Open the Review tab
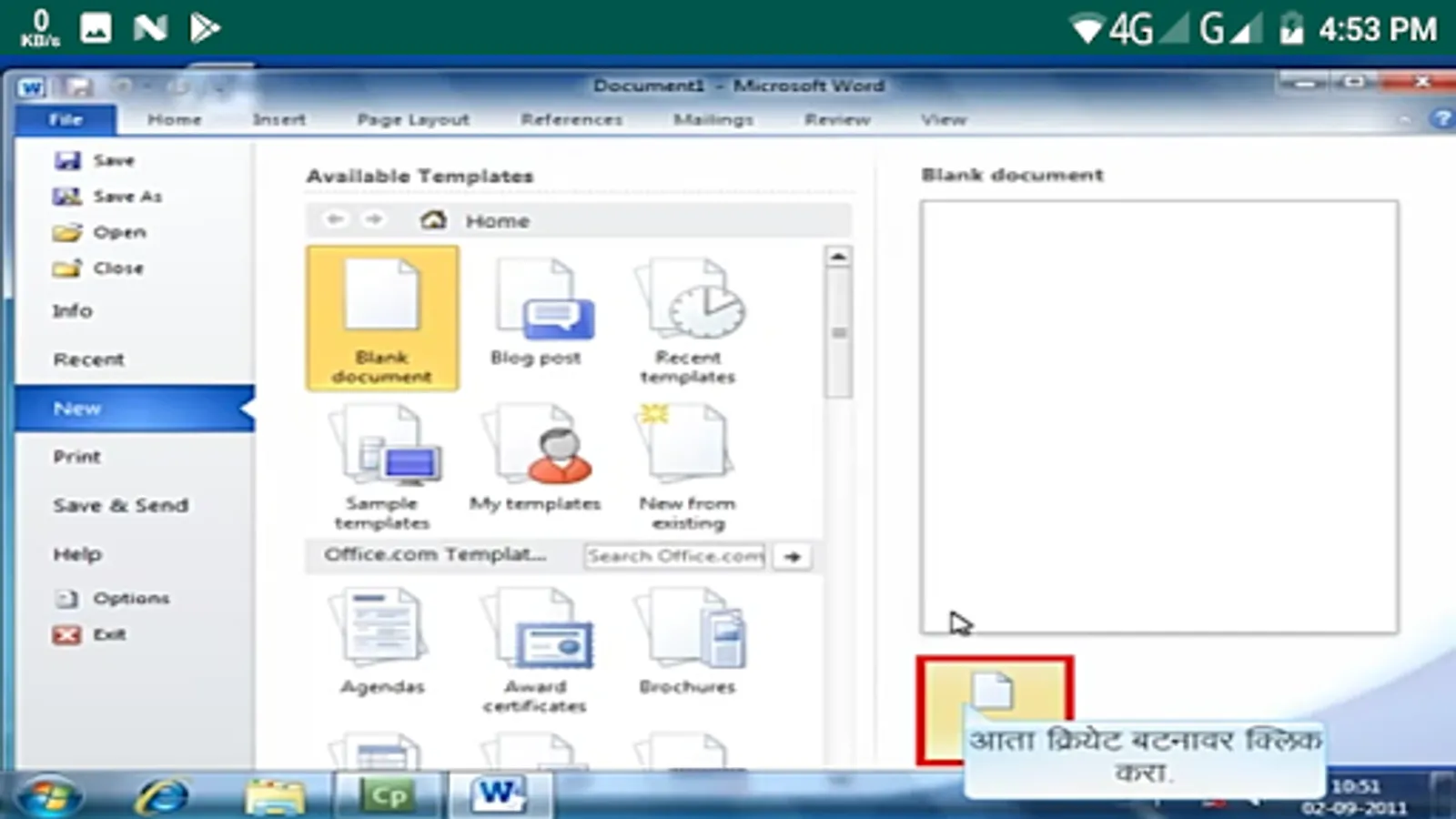1456x819 pixels. tap(837, 119)
